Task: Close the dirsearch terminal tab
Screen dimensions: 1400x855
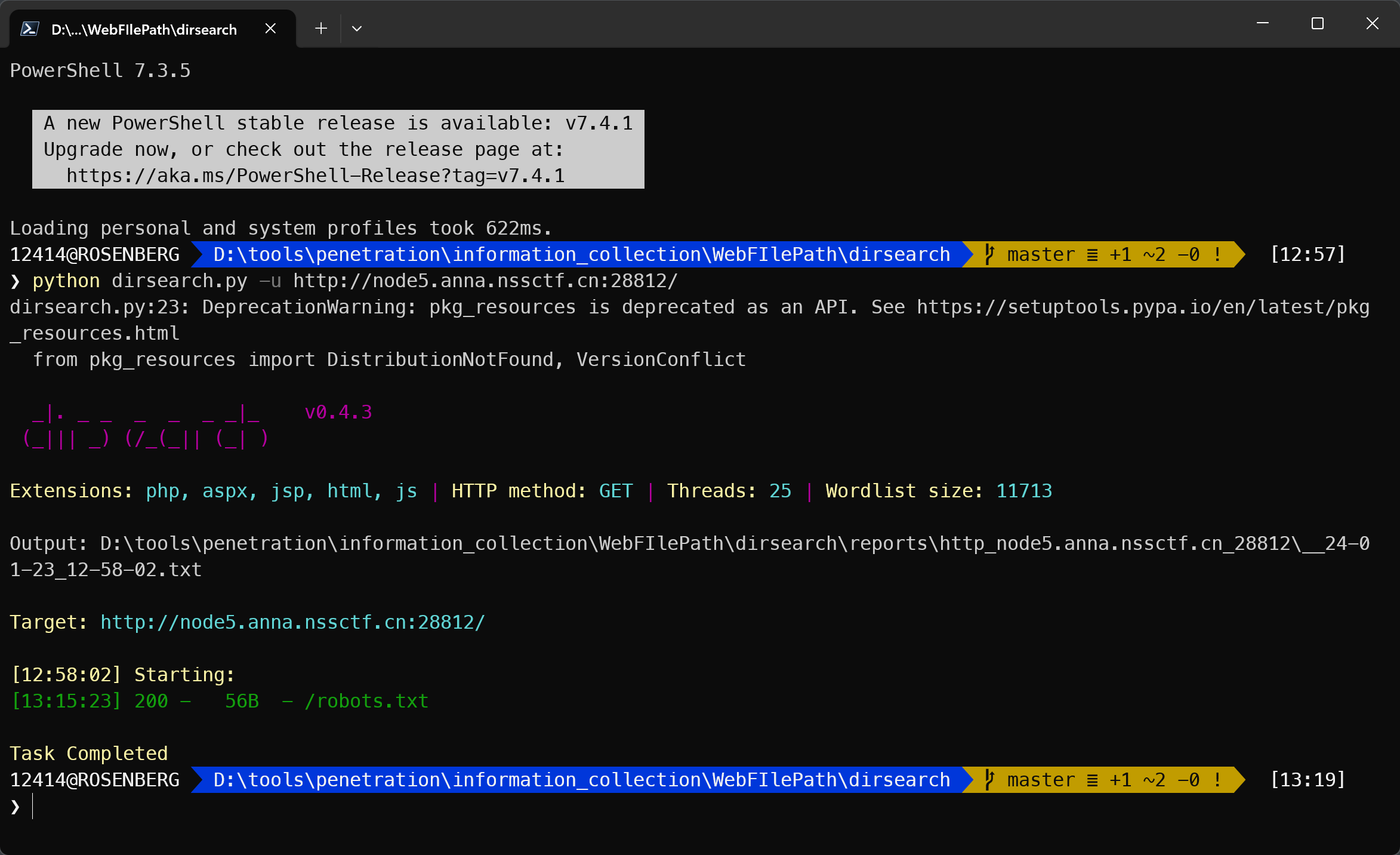Action: [270, 29]
